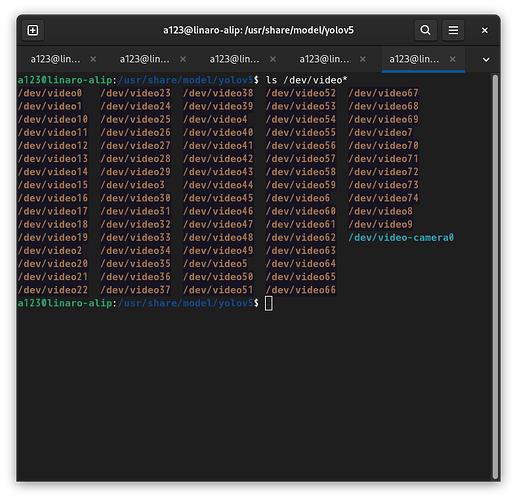Click the /dev/video52 entry

pos(301,93)
